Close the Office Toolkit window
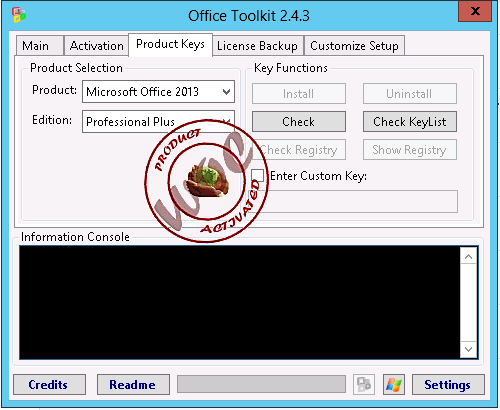Screen dimensions: 500x410 coord(475,12)
